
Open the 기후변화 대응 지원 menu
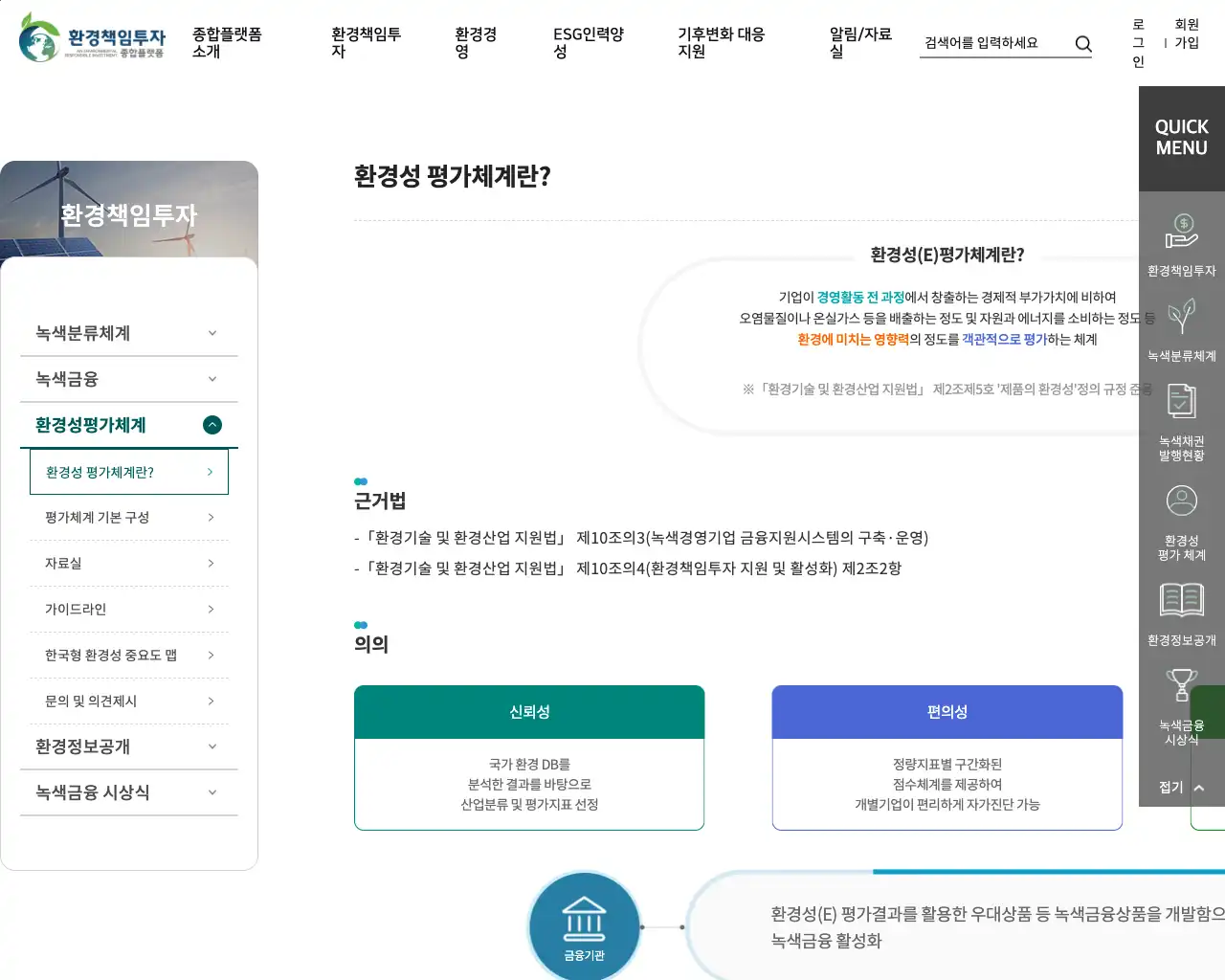click(721, 43)
